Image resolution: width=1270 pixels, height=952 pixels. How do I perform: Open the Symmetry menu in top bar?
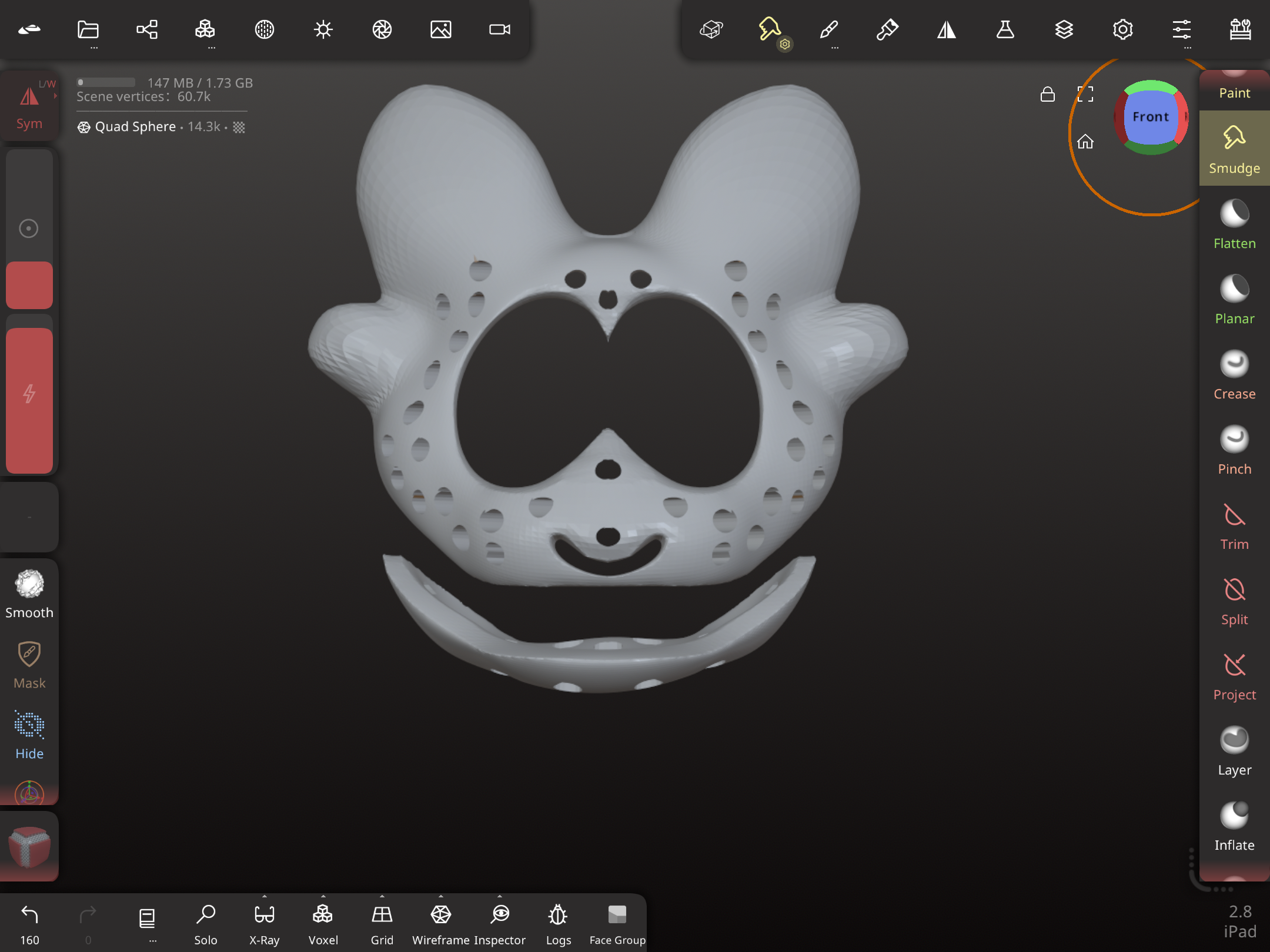[947, 29]
